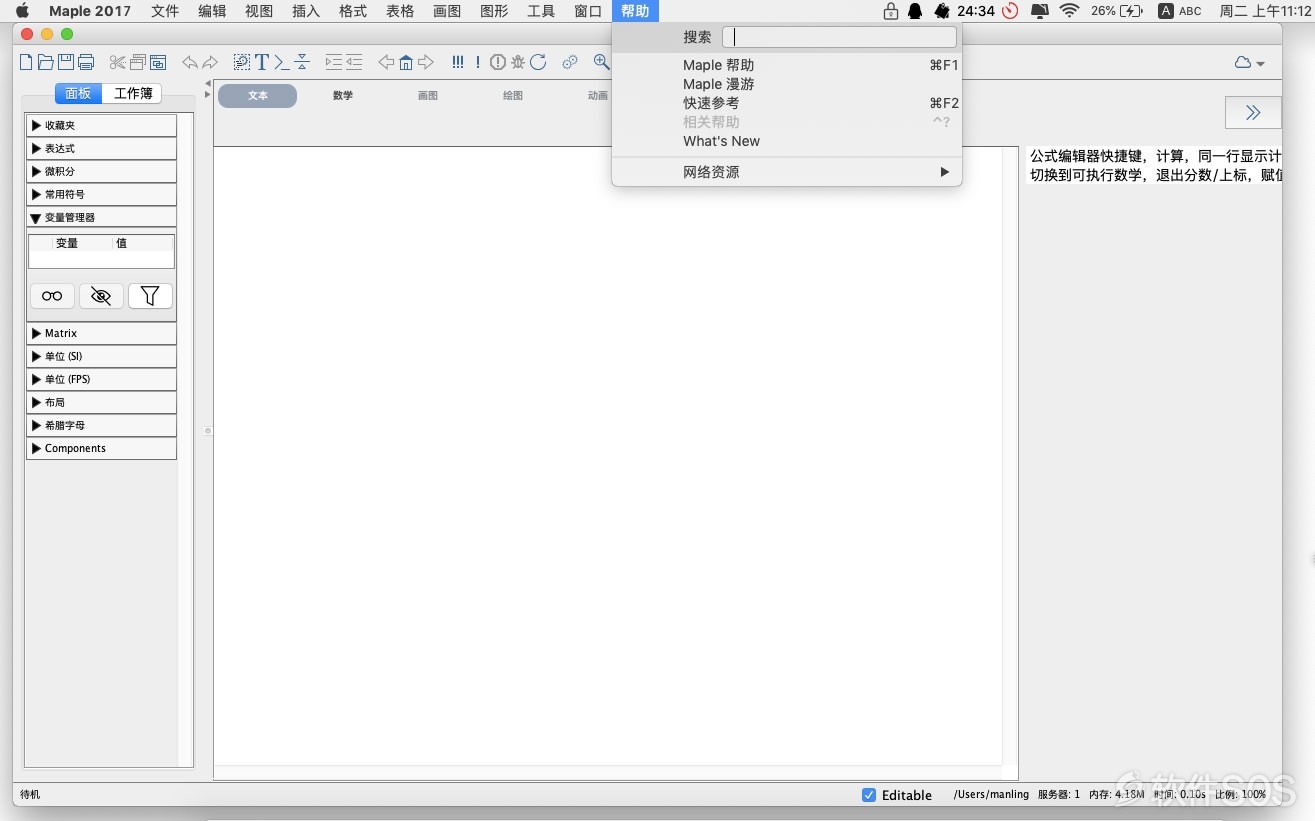Select the 文本 mode tab
The width and height of the screenshot is (1315, 821).
(x=258, y=96)
